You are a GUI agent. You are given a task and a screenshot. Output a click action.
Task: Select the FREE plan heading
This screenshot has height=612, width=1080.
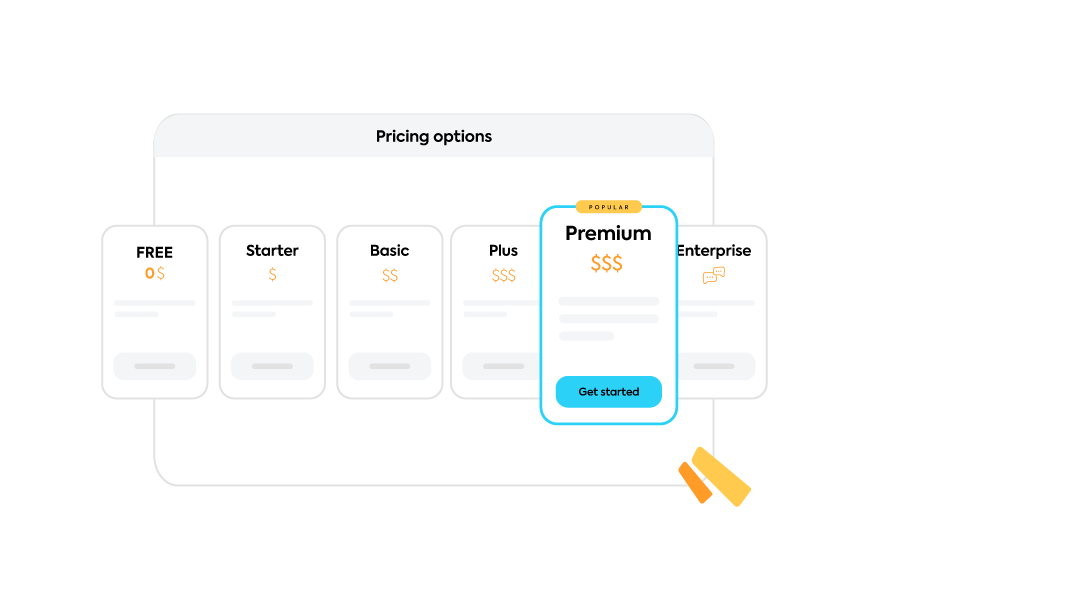(x=155, y=252)
